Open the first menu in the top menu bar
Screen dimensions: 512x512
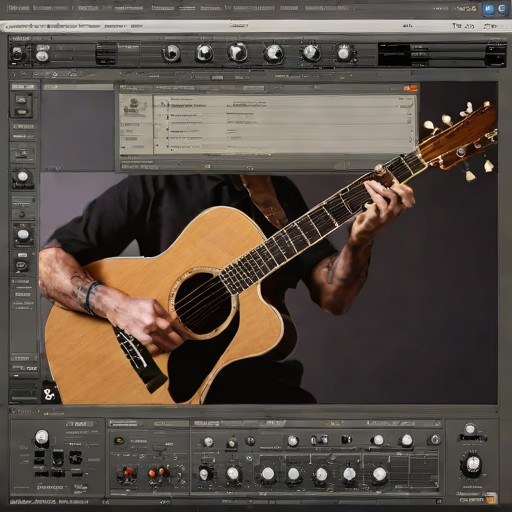18,8
